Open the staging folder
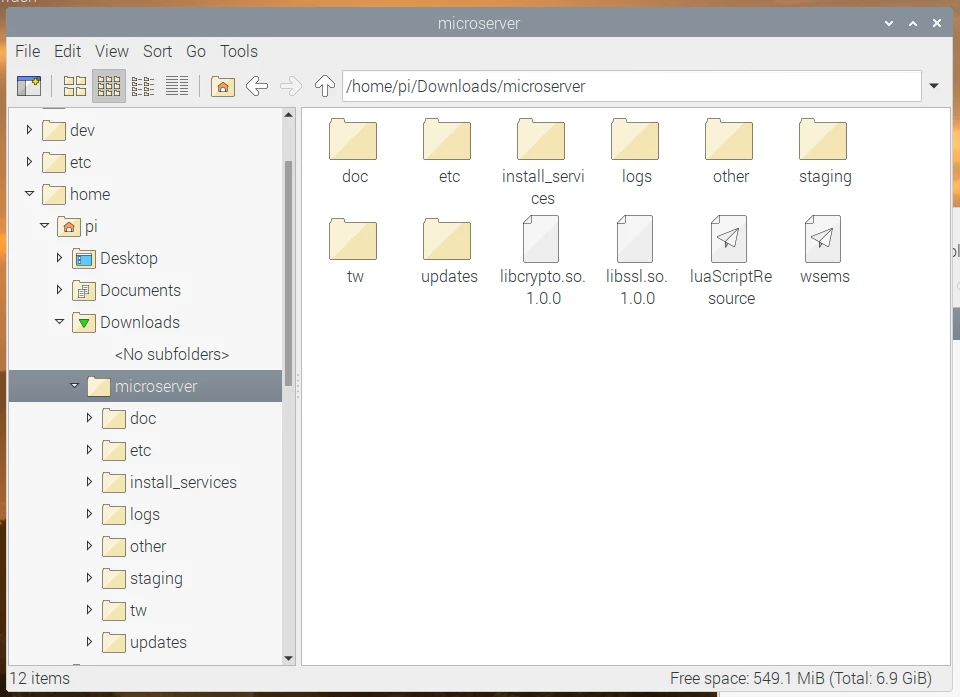This screenshot has height=697, width=960. [x=823, y=143]
